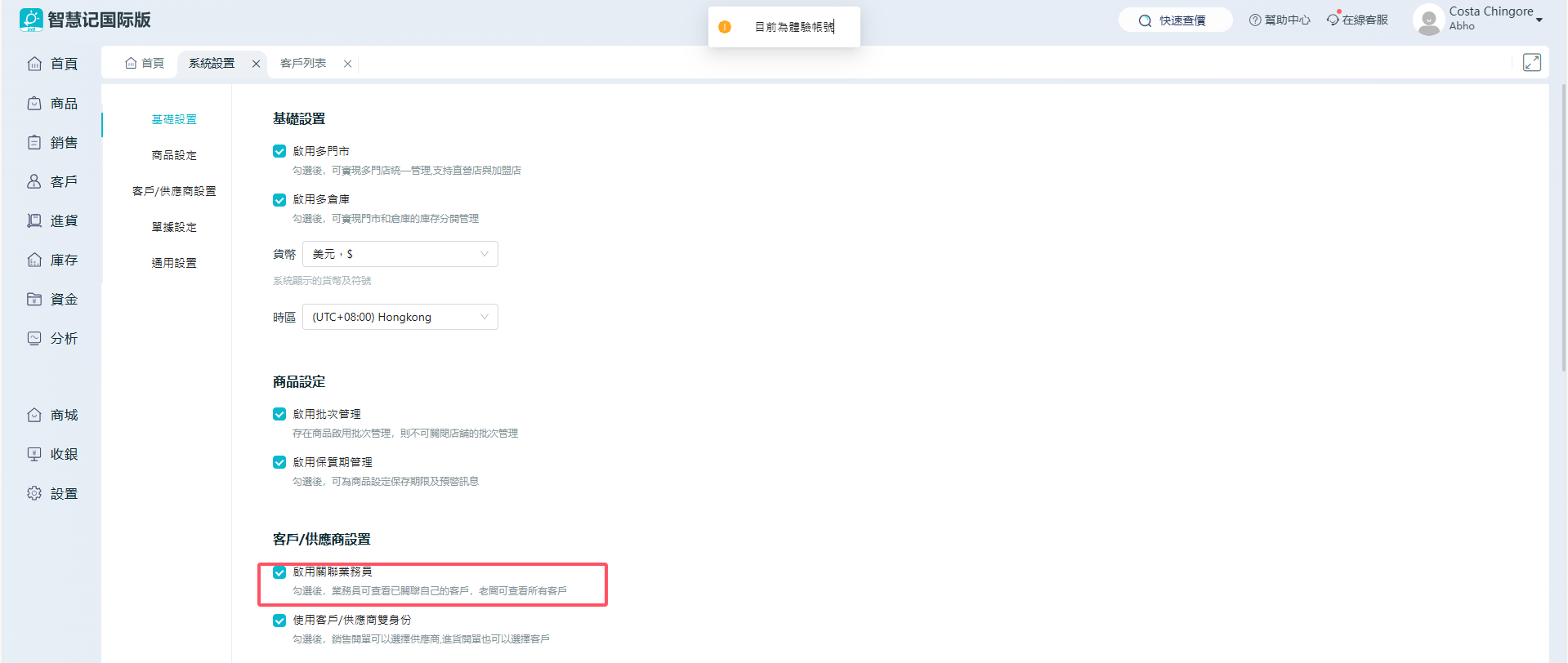1568x663 pixels.
Task: Click the 庫存 inventory sidebar icon
Action: click(x=34, y=260)
